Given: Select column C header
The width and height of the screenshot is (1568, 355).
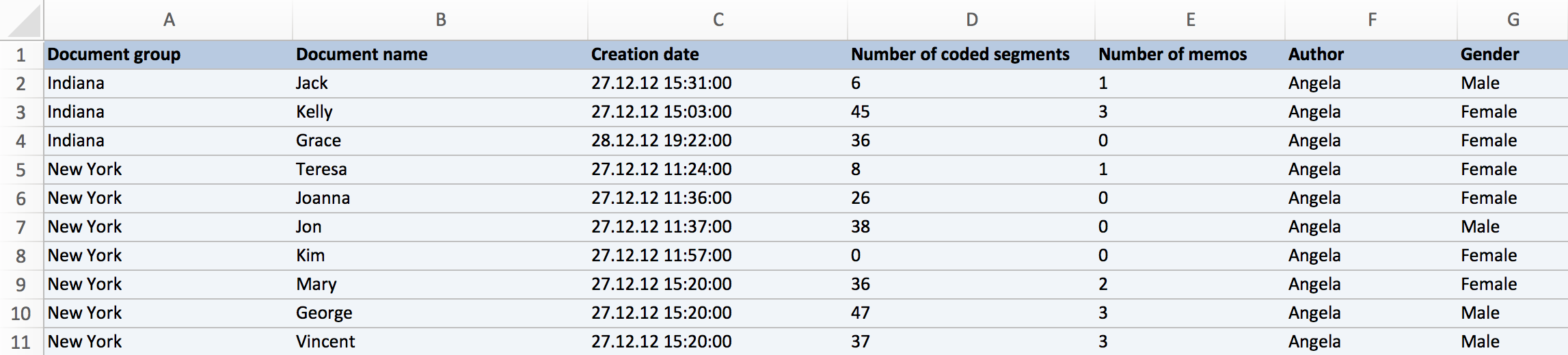Looking at the screenshot, I should 718,20.
